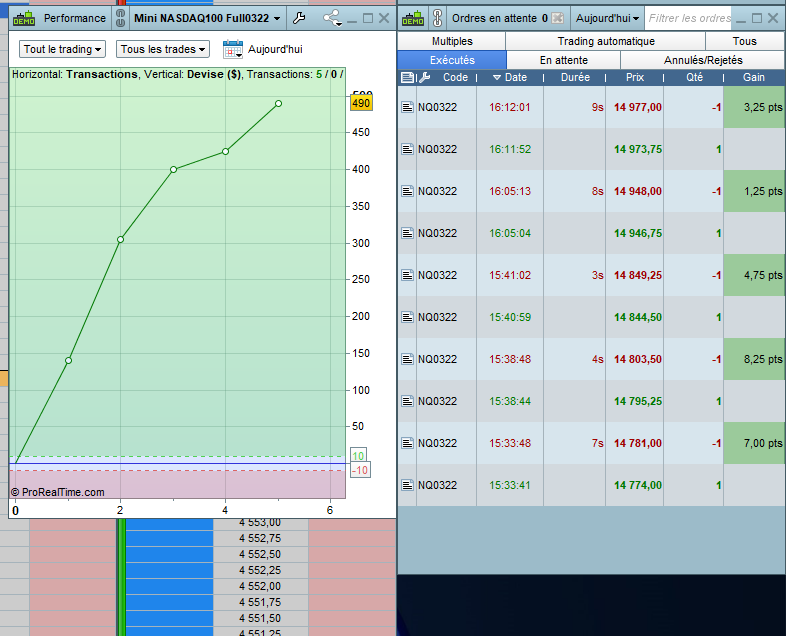Click the DEMO icon in Orders window
The width and height of the screenshot is (786, 636).
[x=413, y=19]
